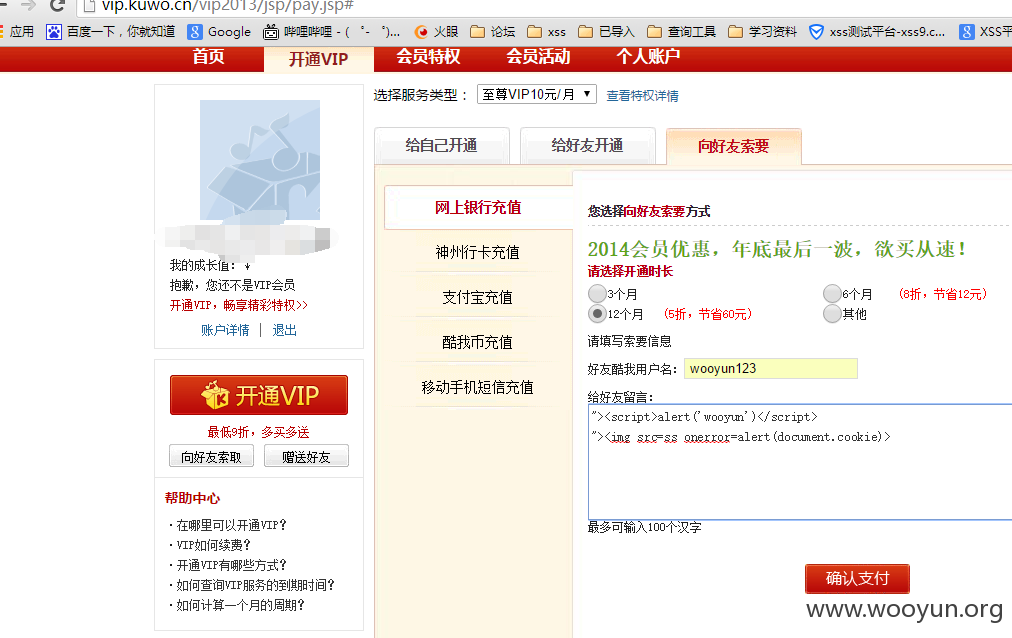Click the browser forward arrow
This screenshot has height=638, width=1012.
pos(28,5)
